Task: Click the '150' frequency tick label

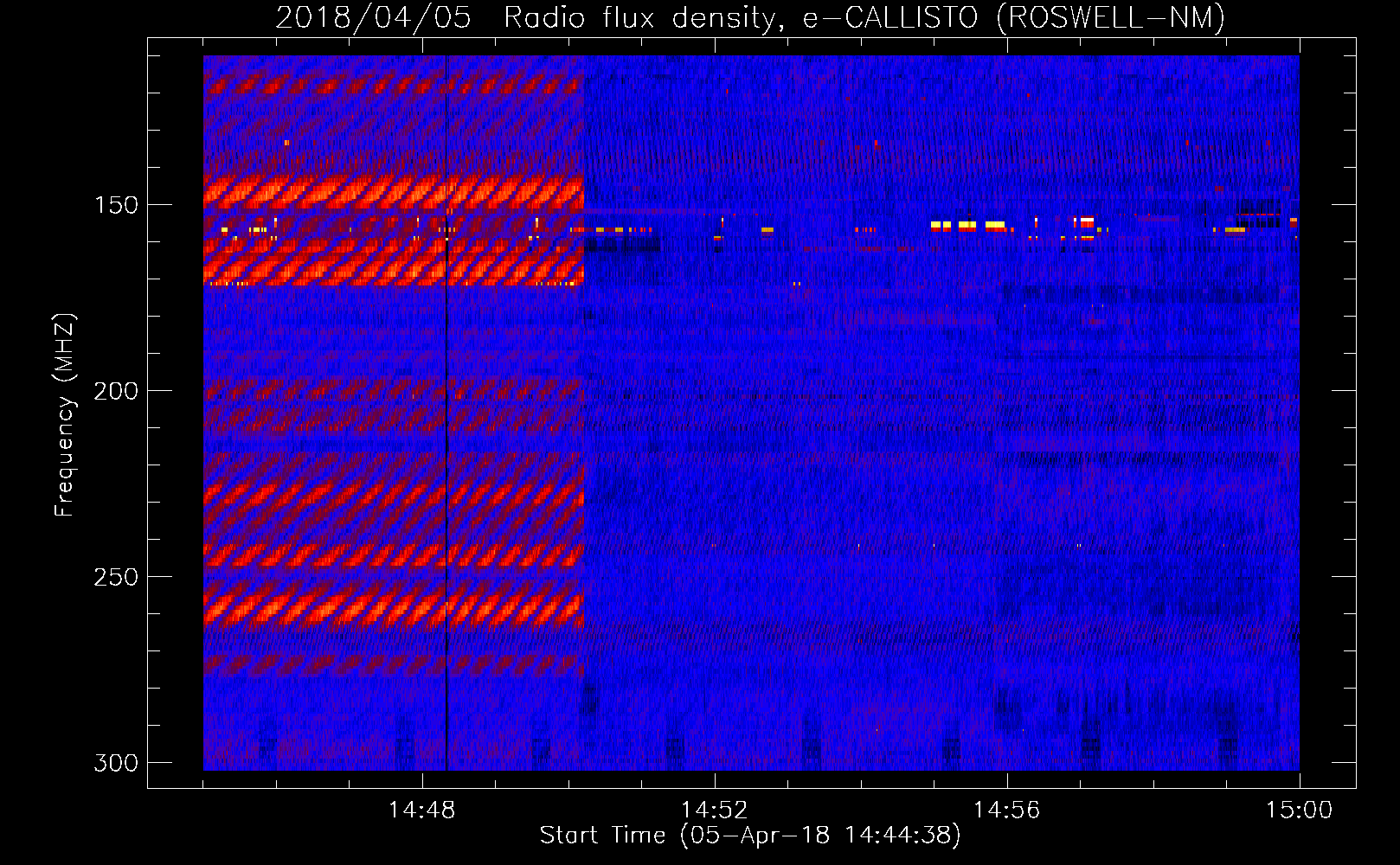Action: [x=116, y=205]
